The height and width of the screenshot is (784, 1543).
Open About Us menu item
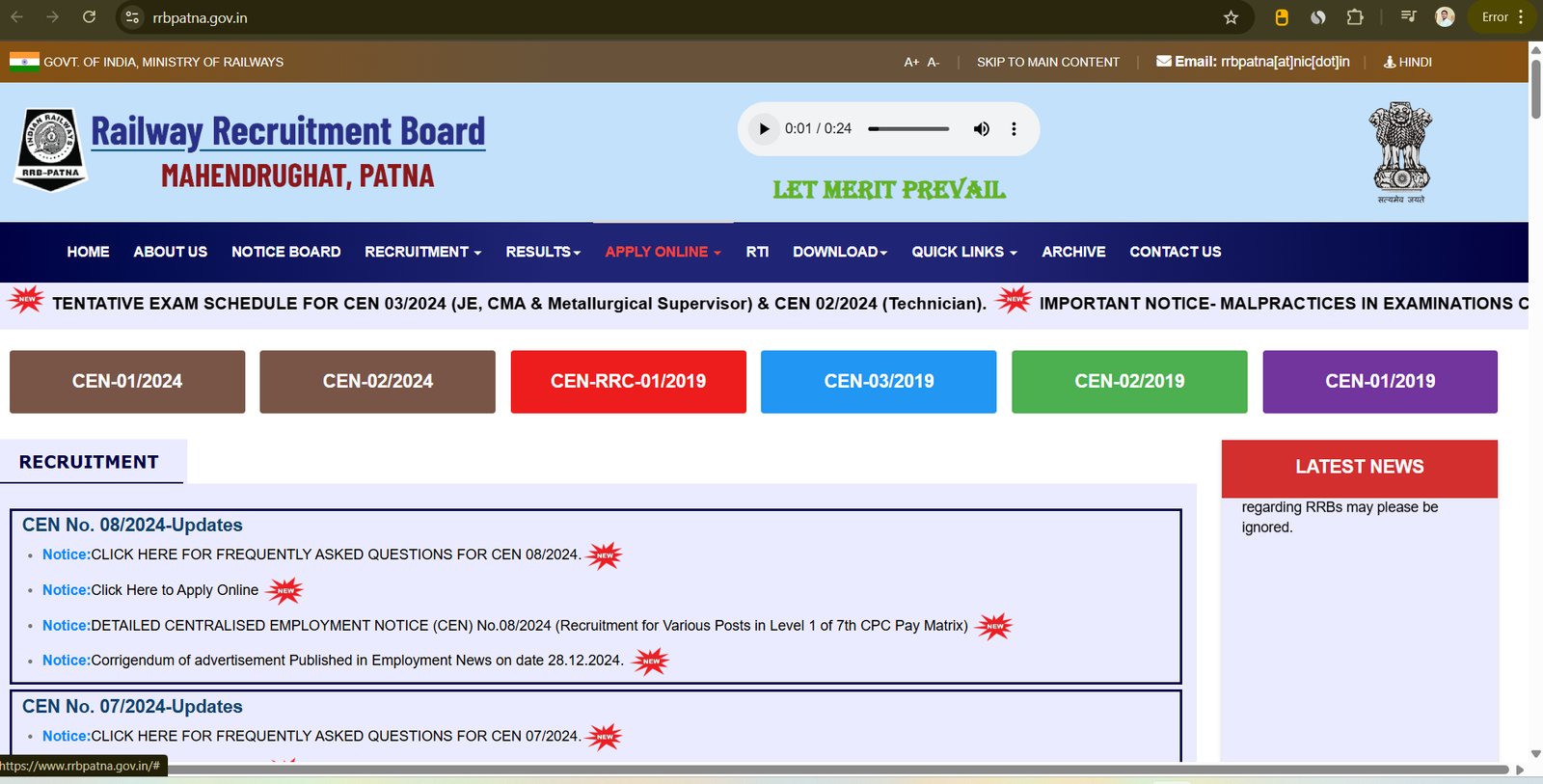coord(171,252)
